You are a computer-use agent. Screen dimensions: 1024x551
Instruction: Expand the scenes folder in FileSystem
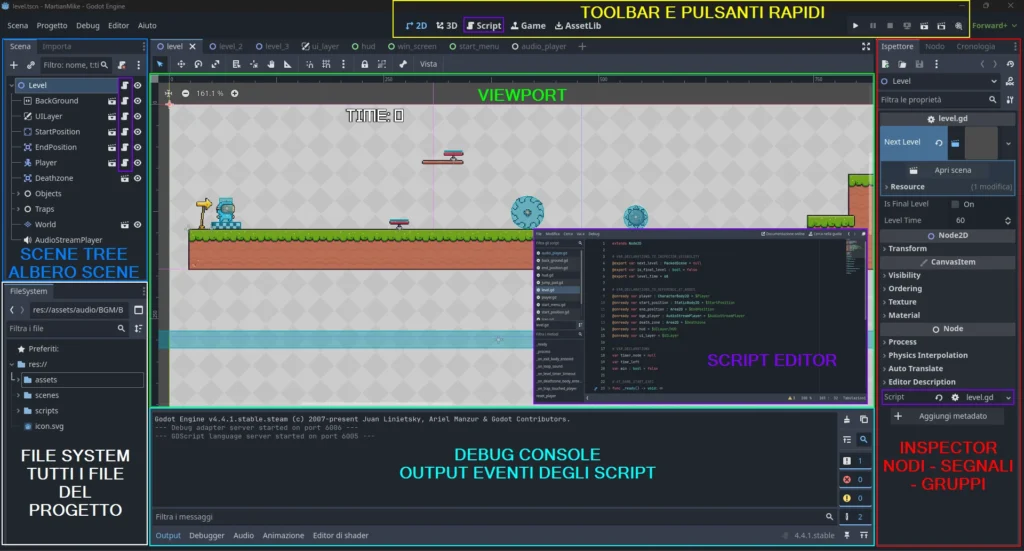[18, 396]
